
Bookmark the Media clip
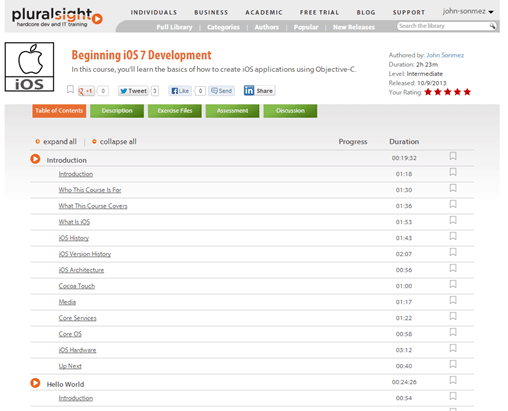pyautogui.click(x=453, y=300)
